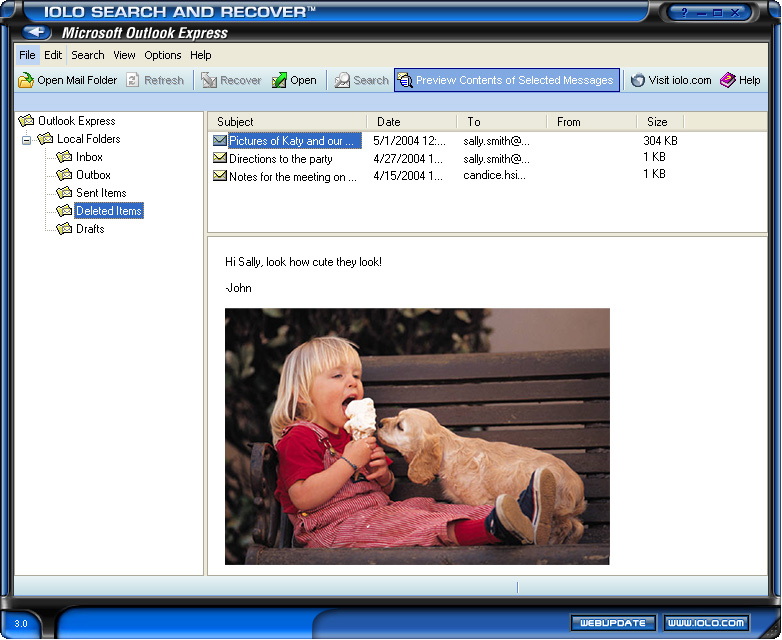
Task: Click the Refresh label in the toolbar
Action: (x=164, y=80)
